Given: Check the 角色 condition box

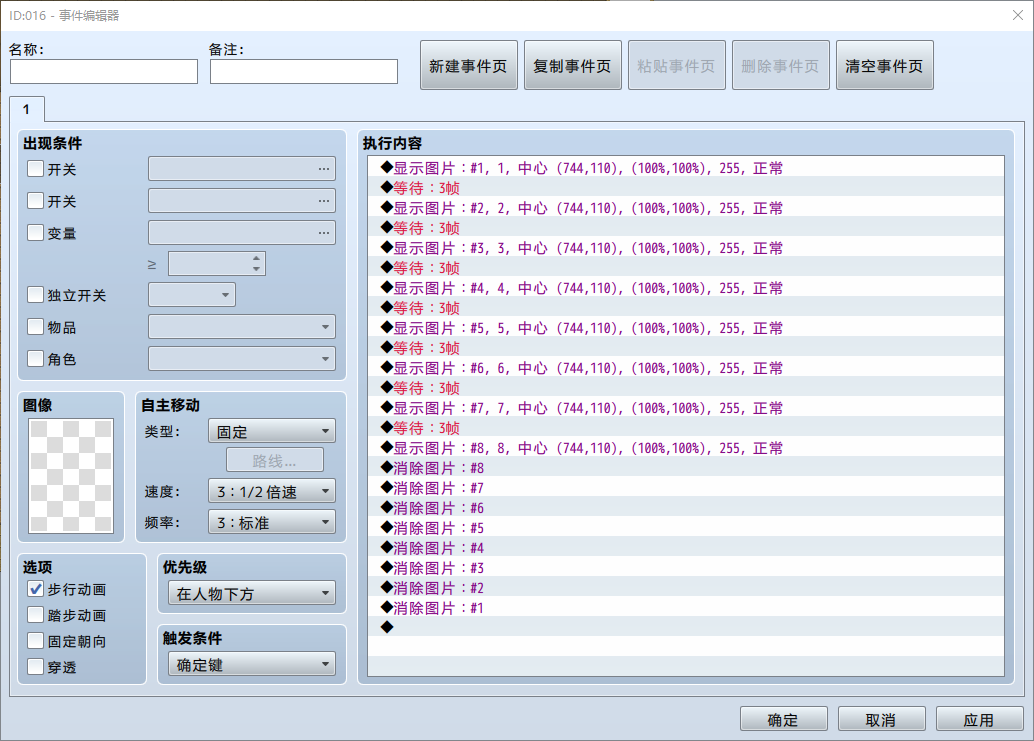Looking at the screenshot, I should pyautogui.click(x=36, y=359).
